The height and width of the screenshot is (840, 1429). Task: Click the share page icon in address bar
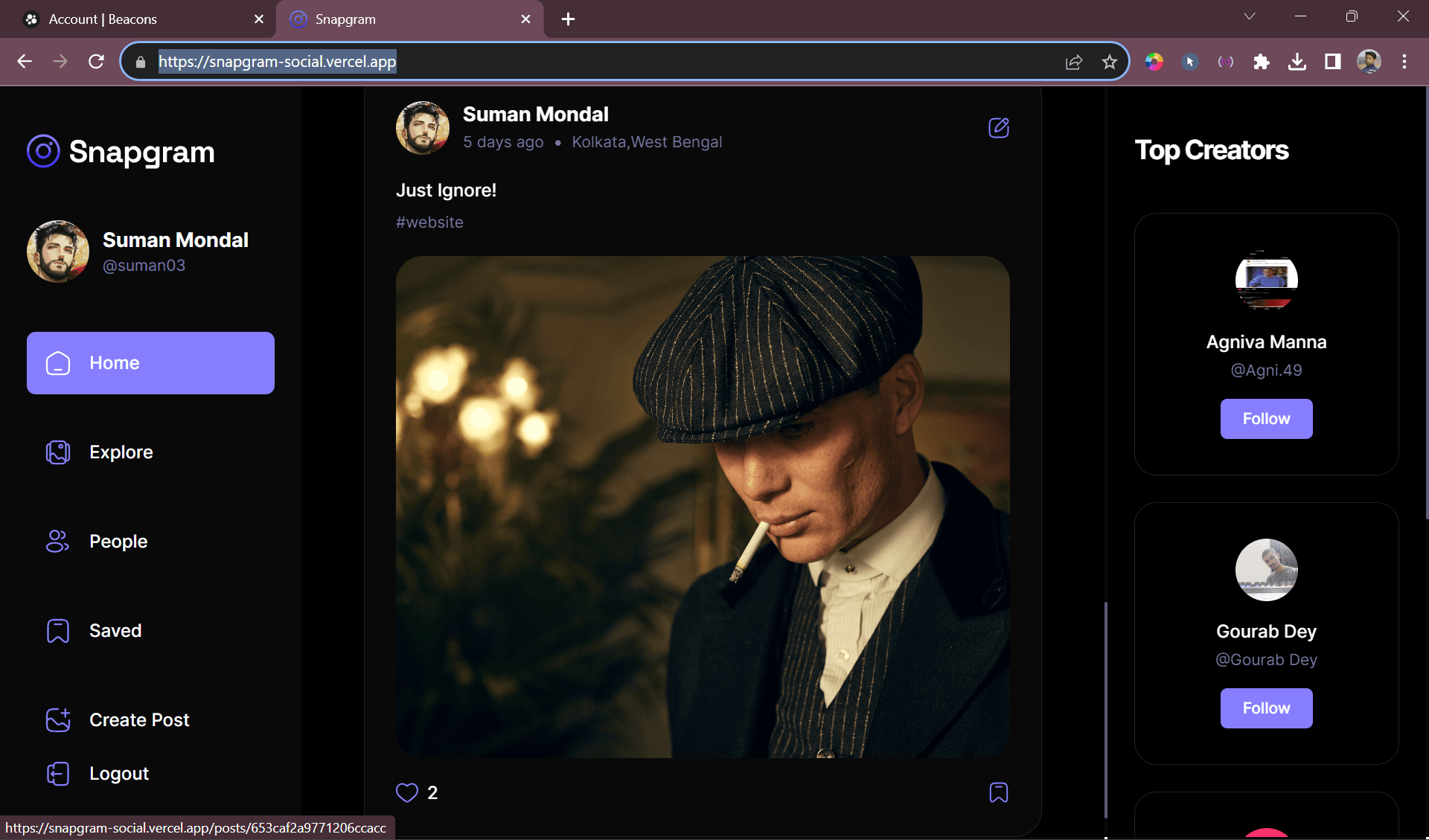click(1074, 62)
